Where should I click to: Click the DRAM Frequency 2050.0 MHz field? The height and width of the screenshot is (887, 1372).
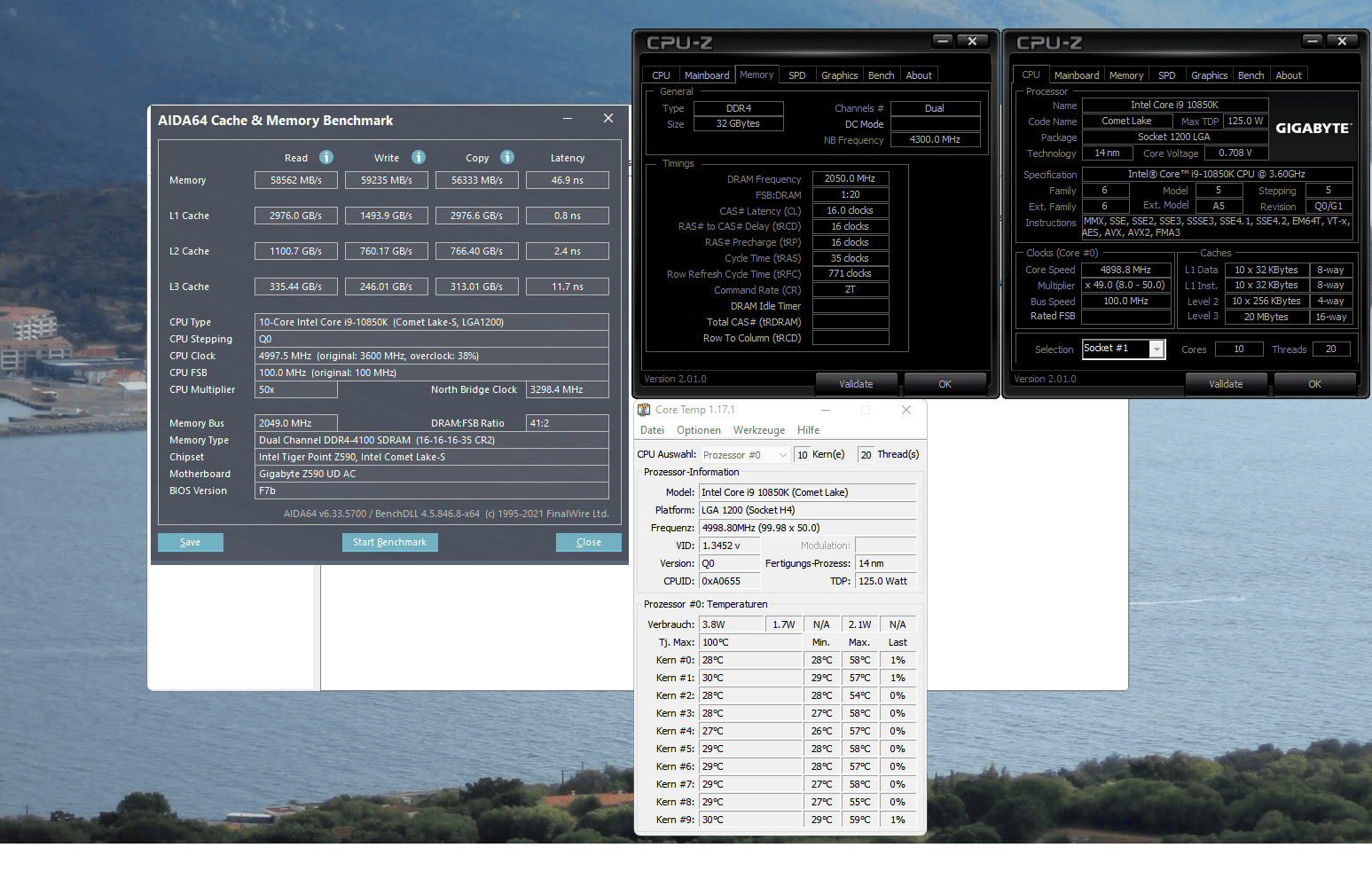tap(851, 178)
